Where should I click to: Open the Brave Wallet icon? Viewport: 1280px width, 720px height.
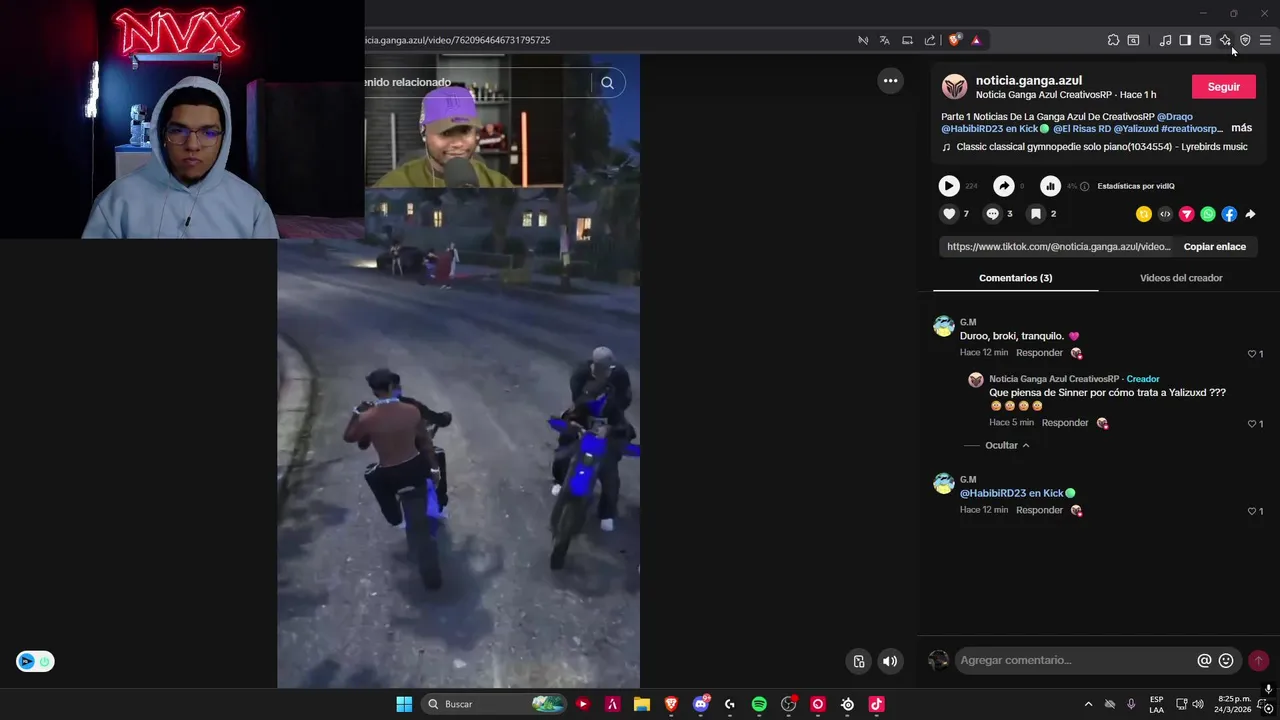click(x=1205, y=40)
